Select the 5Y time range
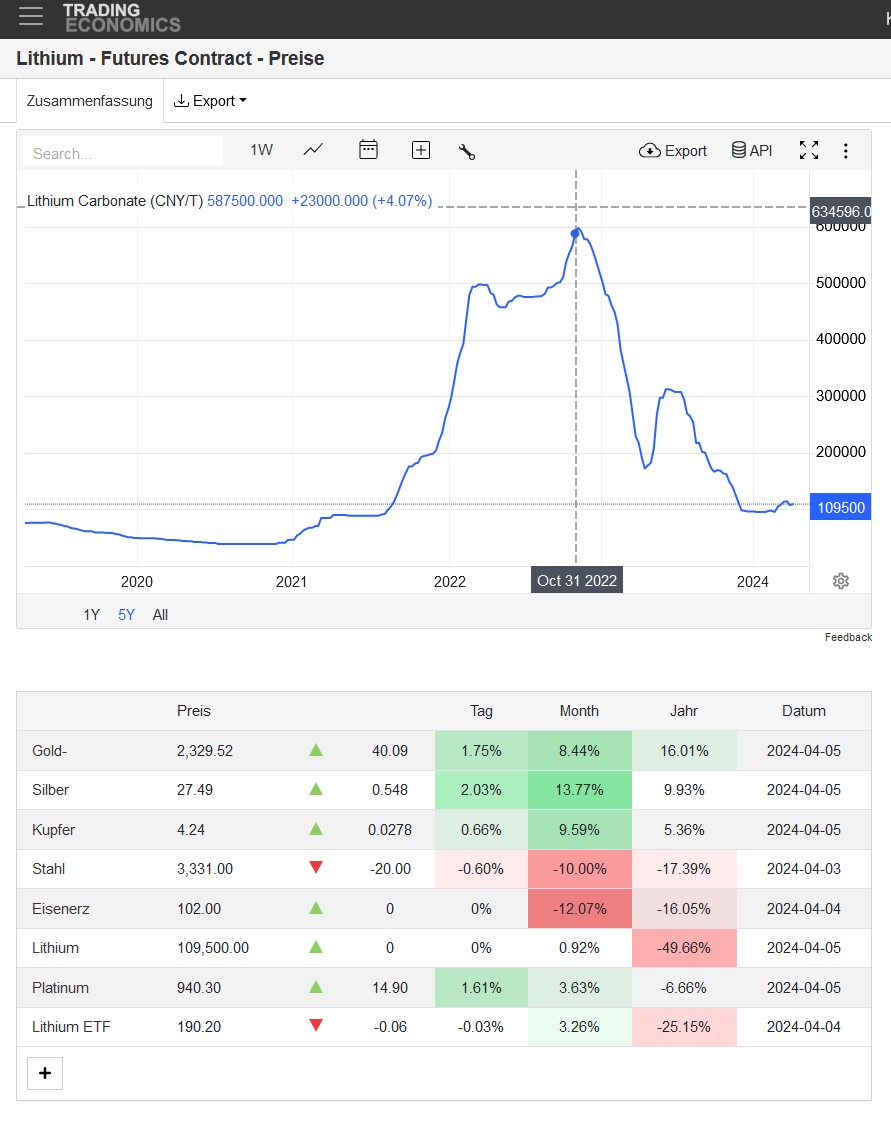This screenshot has width=891, height=1142. (x=126, y=615)
